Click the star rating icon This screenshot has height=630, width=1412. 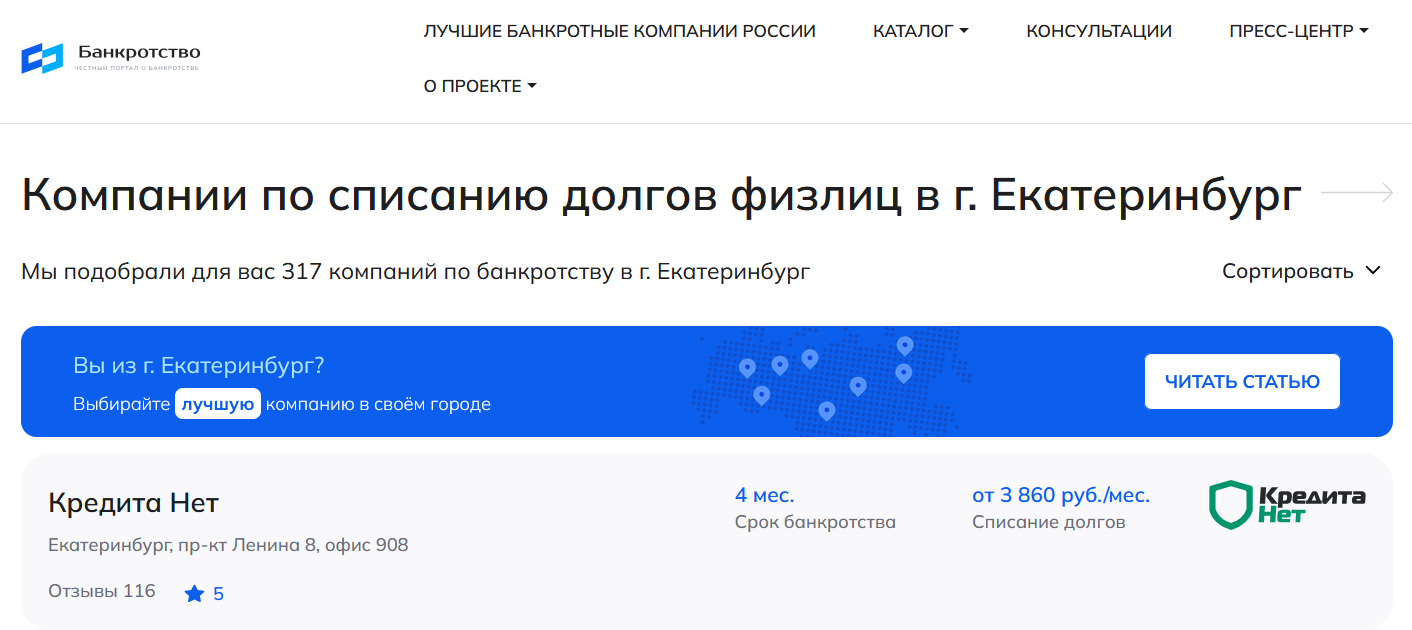point(194,594)
